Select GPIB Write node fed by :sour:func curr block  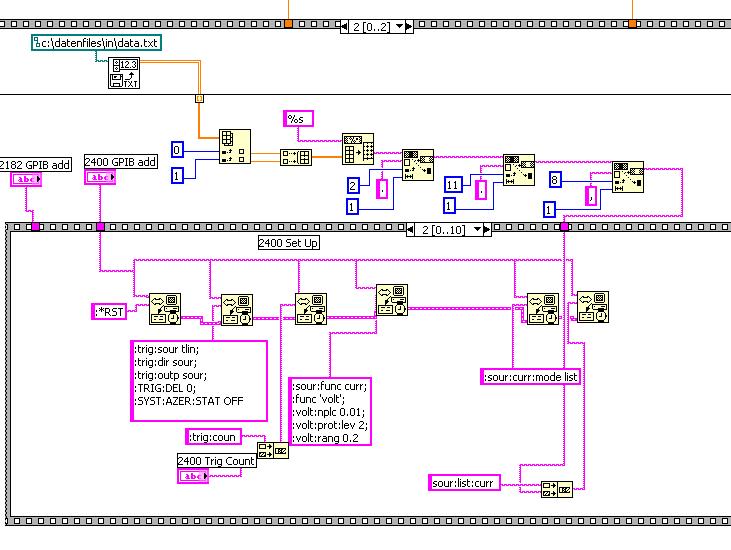click(392, 300)
